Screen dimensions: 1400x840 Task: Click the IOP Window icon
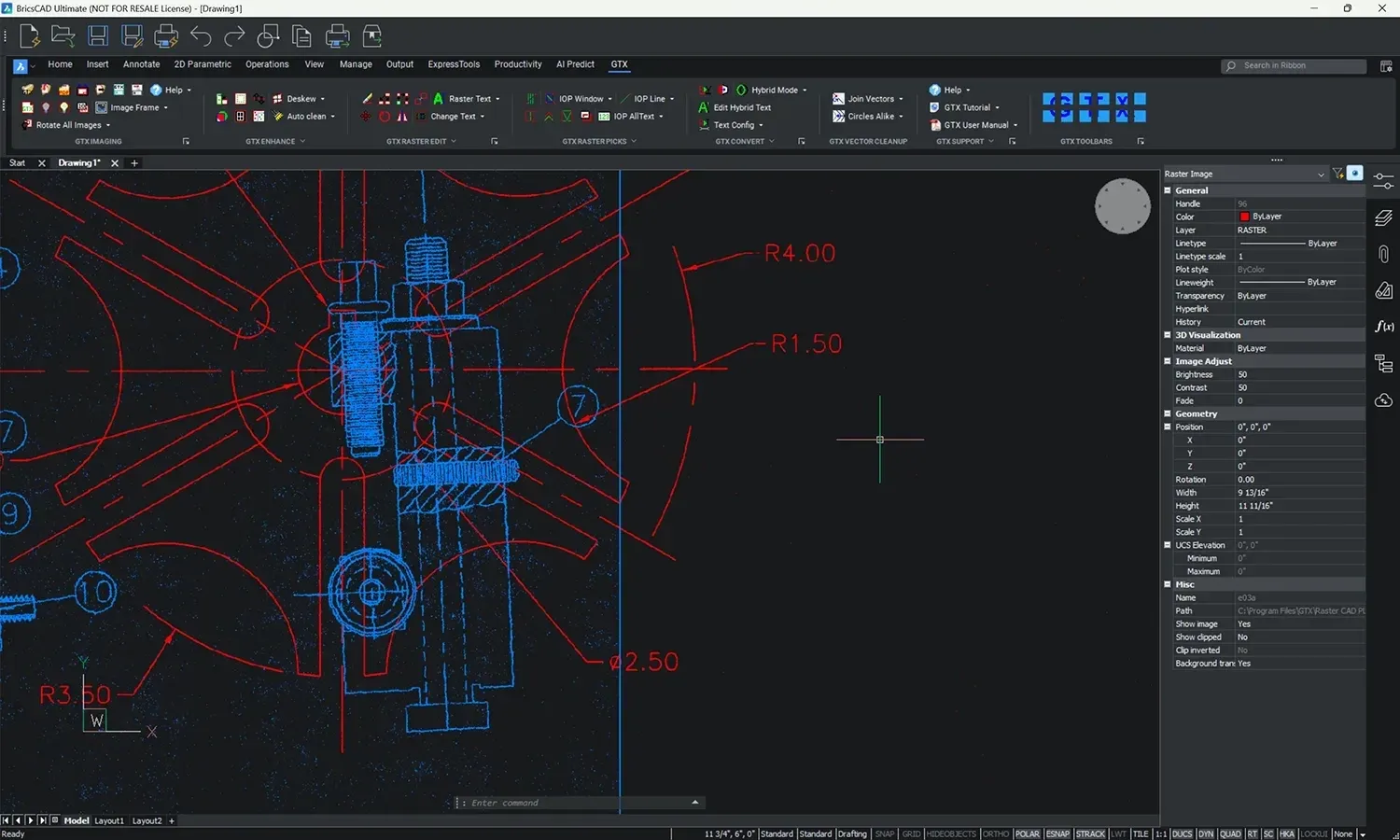[x=549, y=98]
